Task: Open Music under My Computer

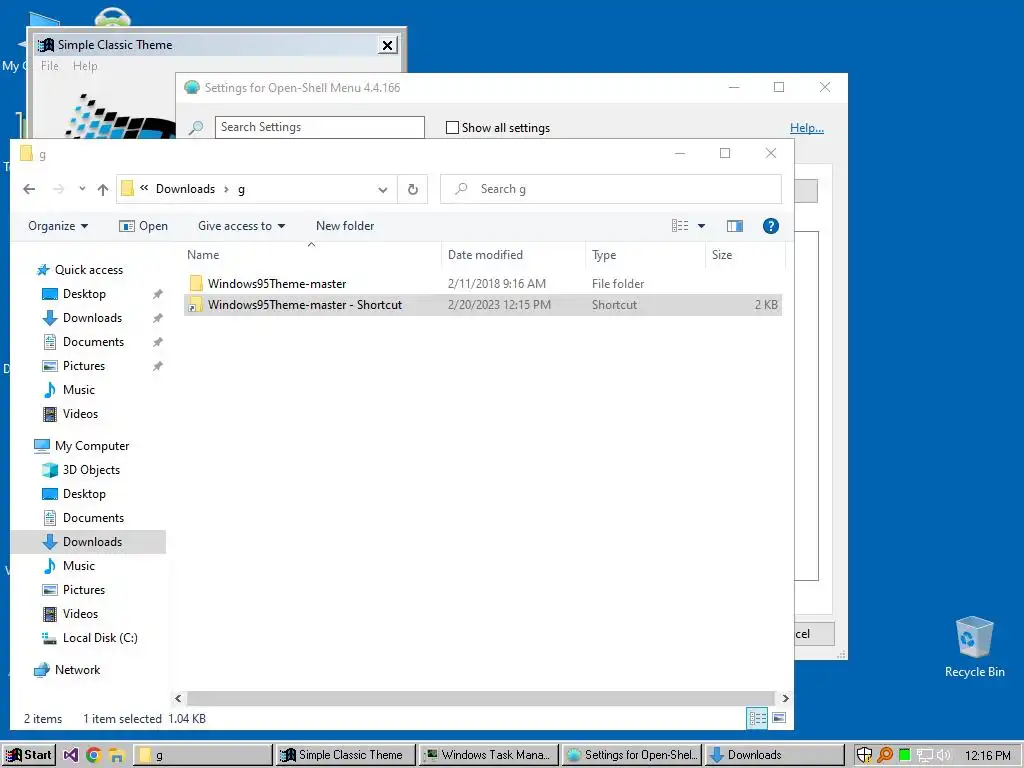Action: 78,566
